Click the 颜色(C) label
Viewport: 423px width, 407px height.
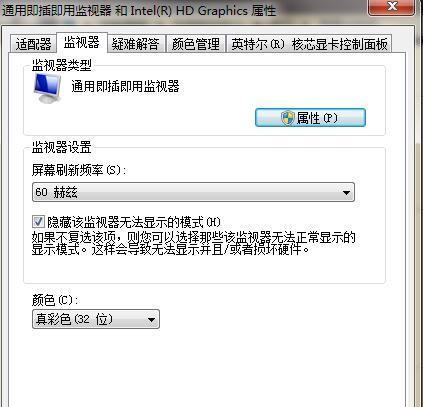[55, 300]
